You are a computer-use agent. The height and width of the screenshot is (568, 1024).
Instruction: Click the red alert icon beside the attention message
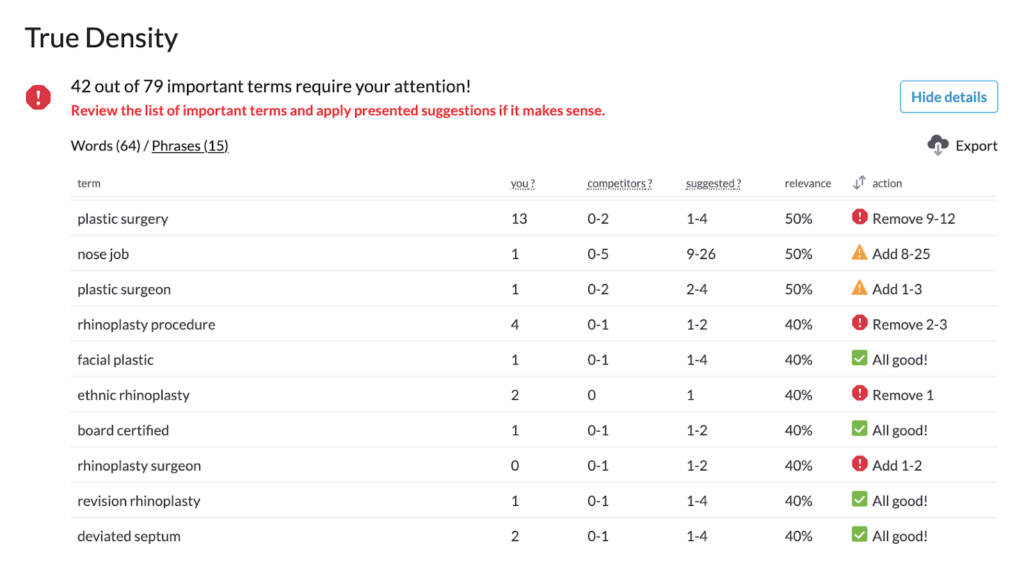click(38, 97)
